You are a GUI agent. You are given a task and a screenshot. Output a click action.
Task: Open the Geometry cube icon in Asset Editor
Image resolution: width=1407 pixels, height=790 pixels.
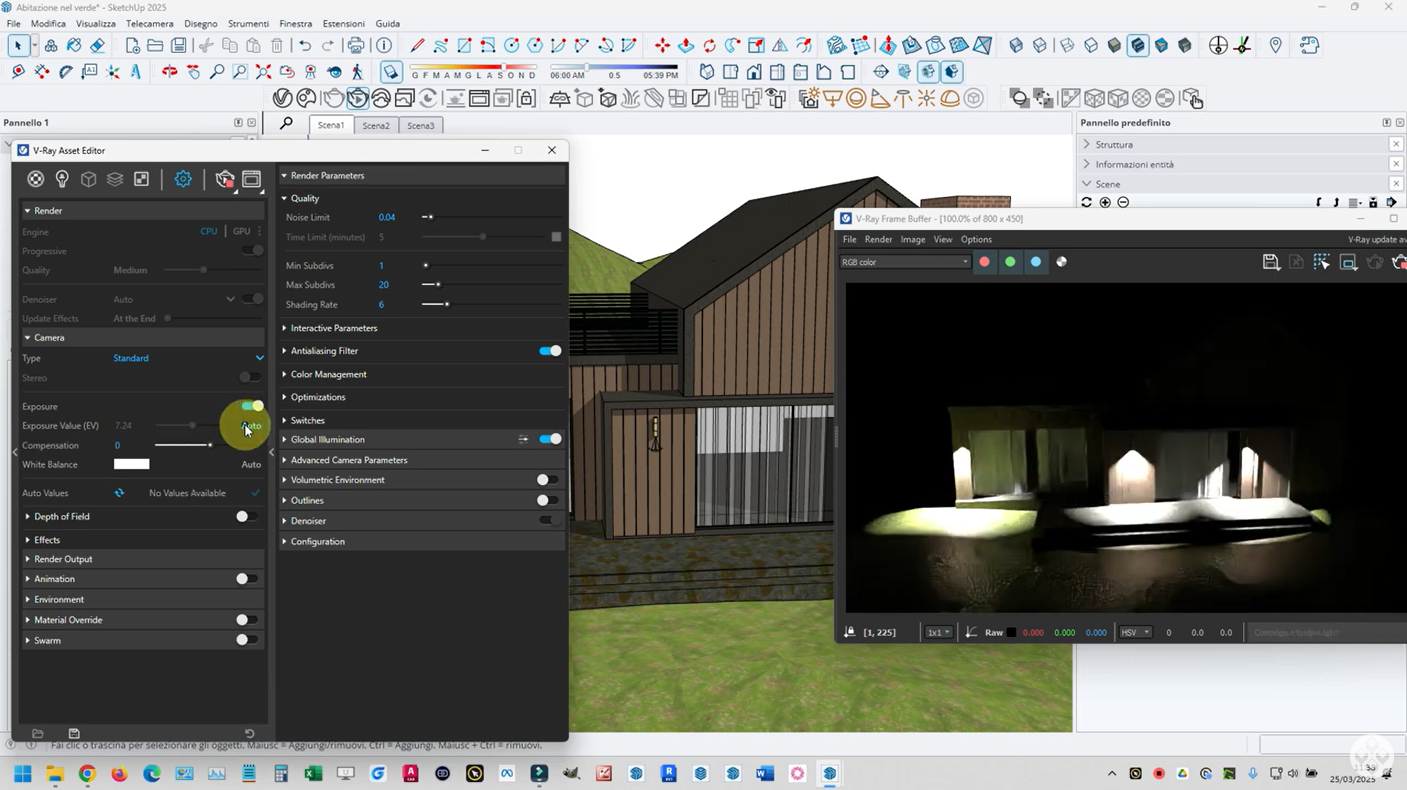[x=88, y=179]
